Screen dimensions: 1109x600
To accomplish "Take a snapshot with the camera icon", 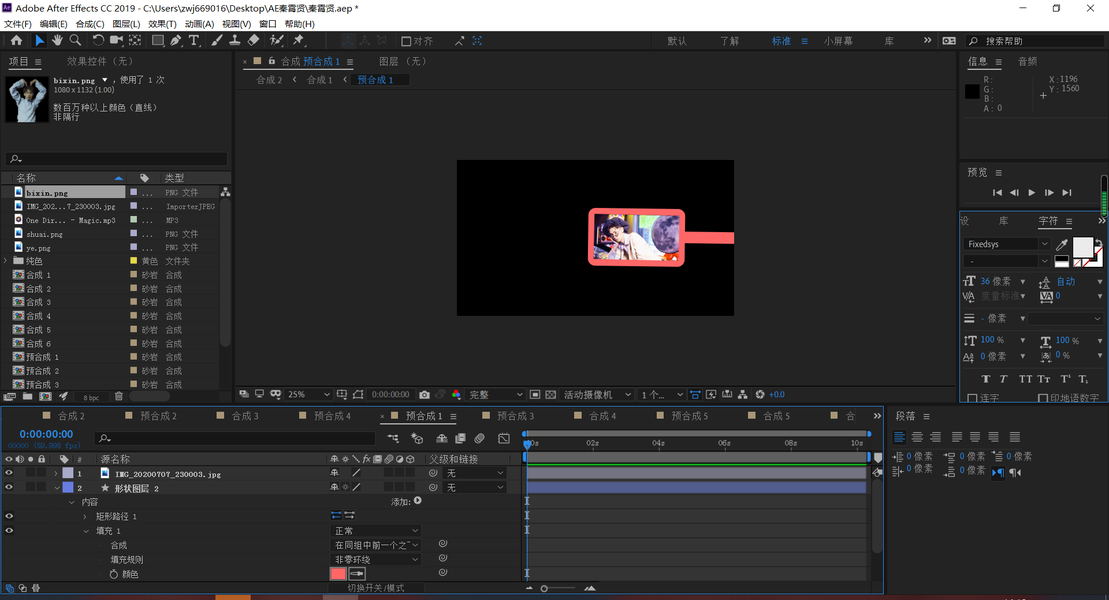I will tap(424, 395).
